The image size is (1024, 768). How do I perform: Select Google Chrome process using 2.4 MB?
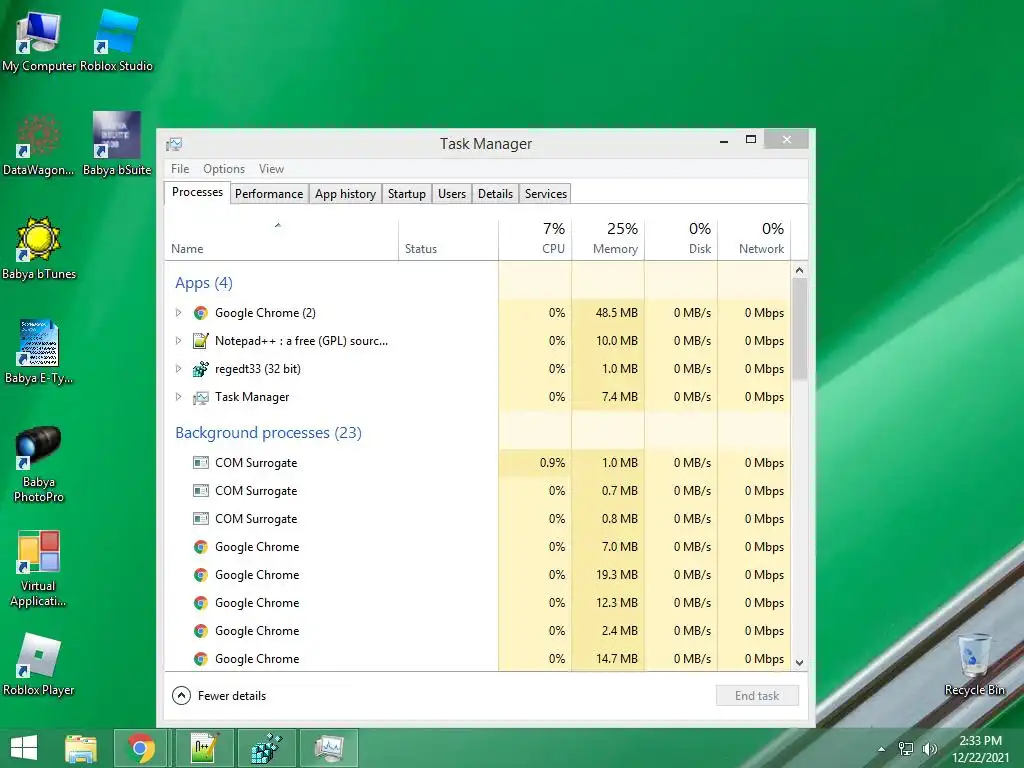[478, 632]
